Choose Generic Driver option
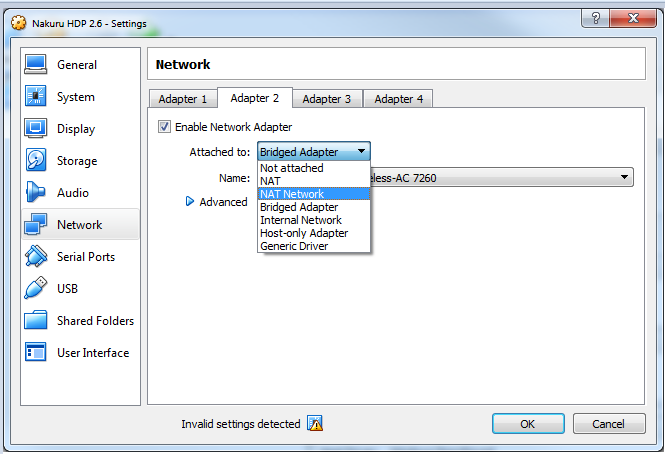This screenshot has height=454, width=665. click(x=314, y=246)
